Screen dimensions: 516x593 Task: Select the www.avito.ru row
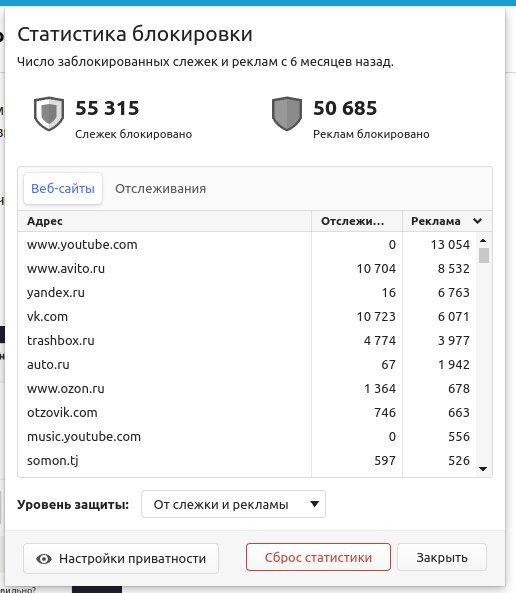[248, 269]
